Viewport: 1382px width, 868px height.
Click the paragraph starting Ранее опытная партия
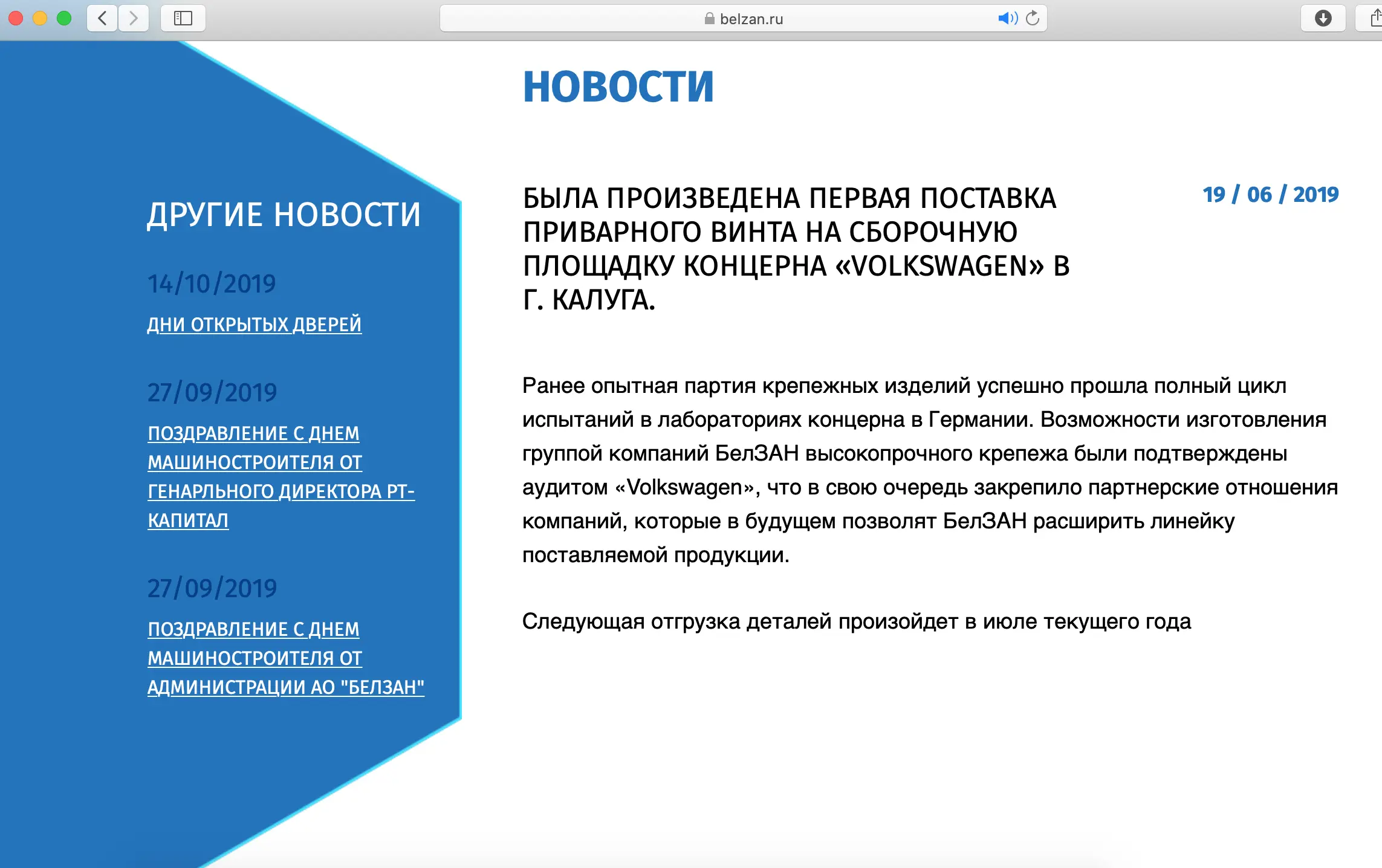tap(930, 470)
